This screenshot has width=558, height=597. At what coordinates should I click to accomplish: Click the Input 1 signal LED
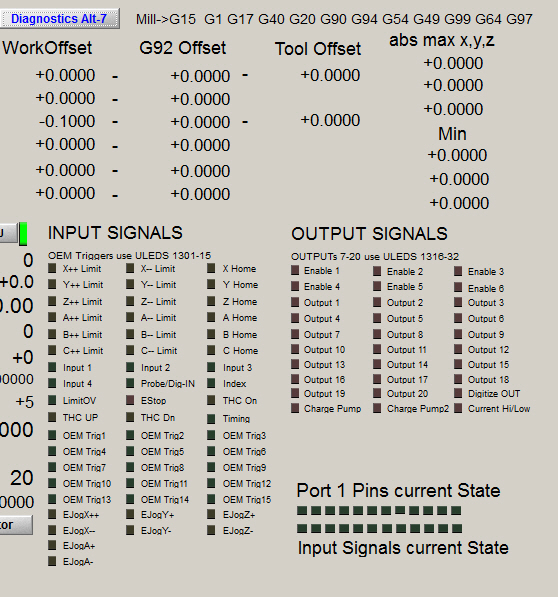coord(52,367)
